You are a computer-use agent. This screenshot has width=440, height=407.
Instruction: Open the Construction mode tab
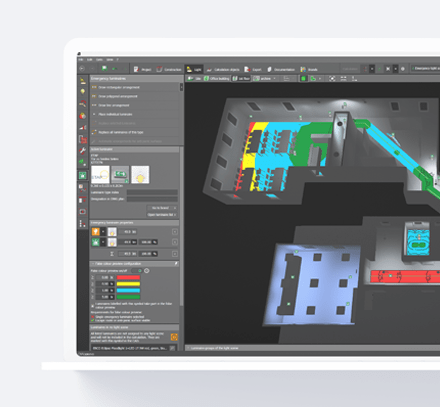coord(169,69)
